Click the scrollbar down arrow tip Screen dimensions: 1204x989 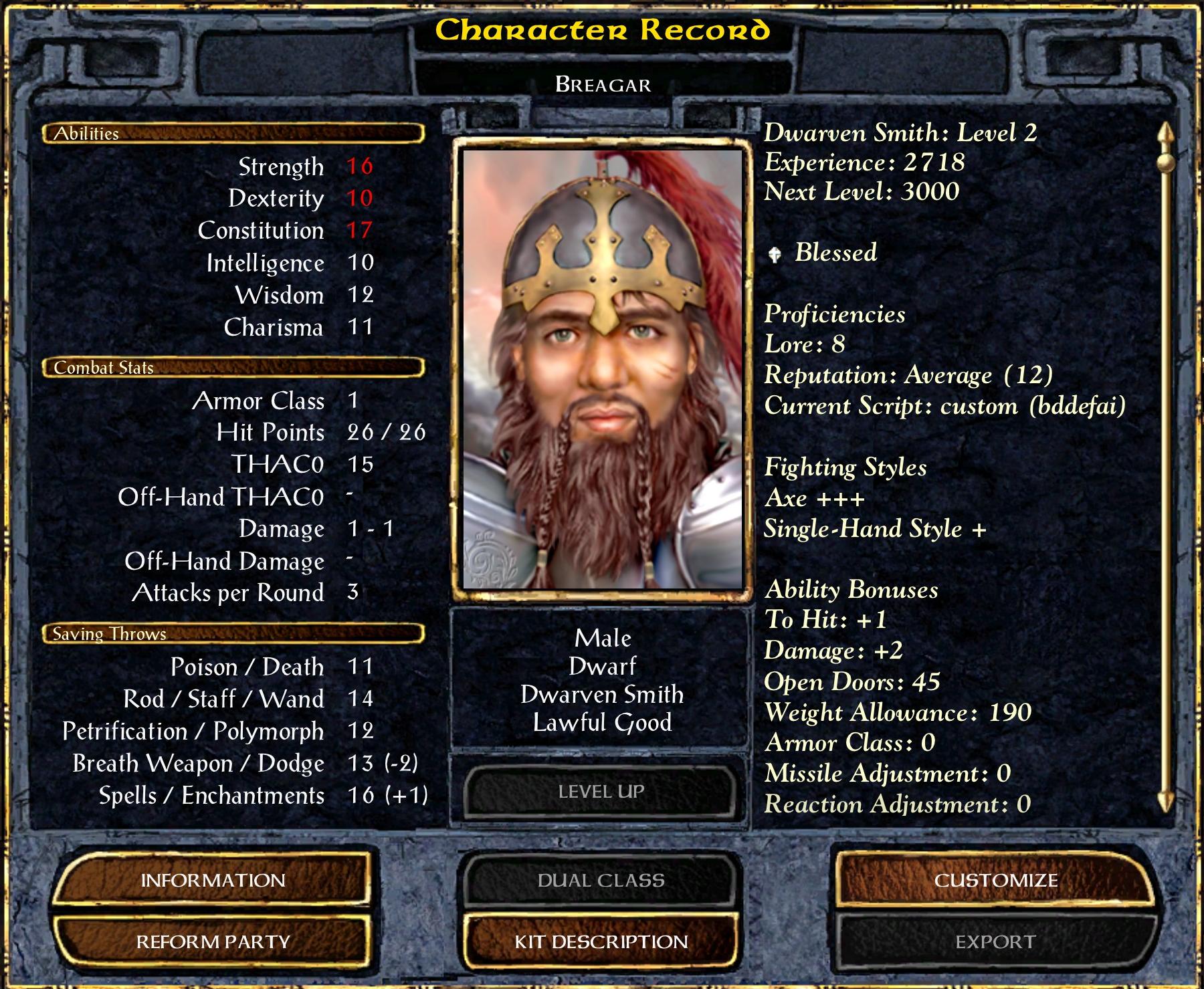coord(1166,801)
